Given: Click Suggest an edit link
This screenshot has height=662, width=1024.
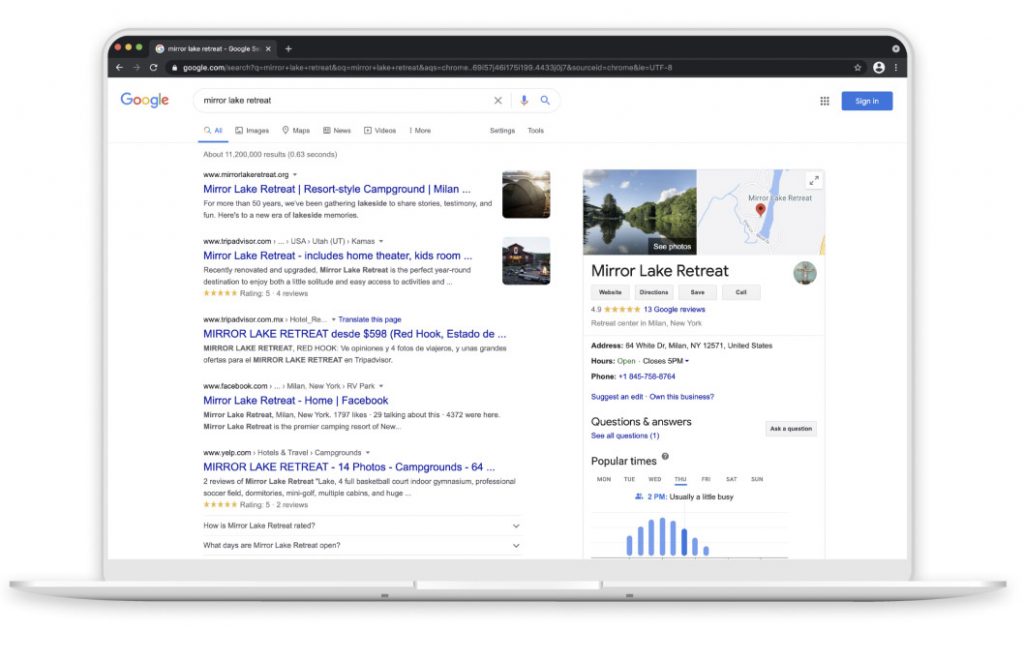Looking at the screenshot, I should (x=617, y=397).
